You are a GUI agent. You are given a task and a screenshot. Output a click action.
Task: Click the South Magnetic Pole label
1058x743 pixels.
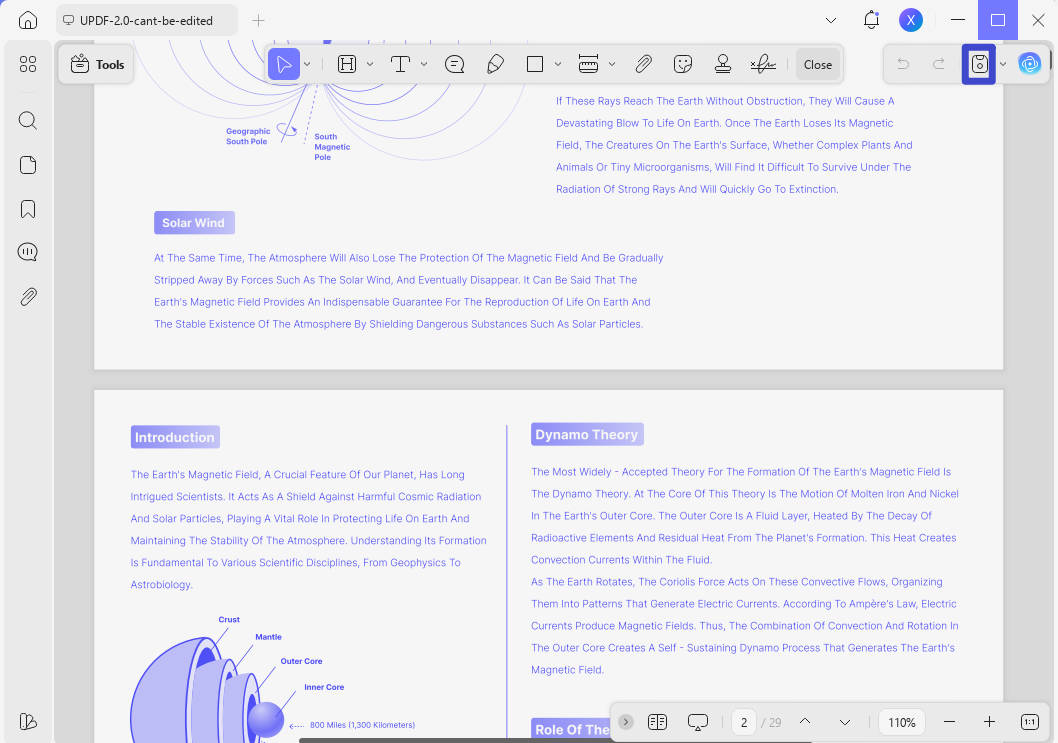pos(332,146)
